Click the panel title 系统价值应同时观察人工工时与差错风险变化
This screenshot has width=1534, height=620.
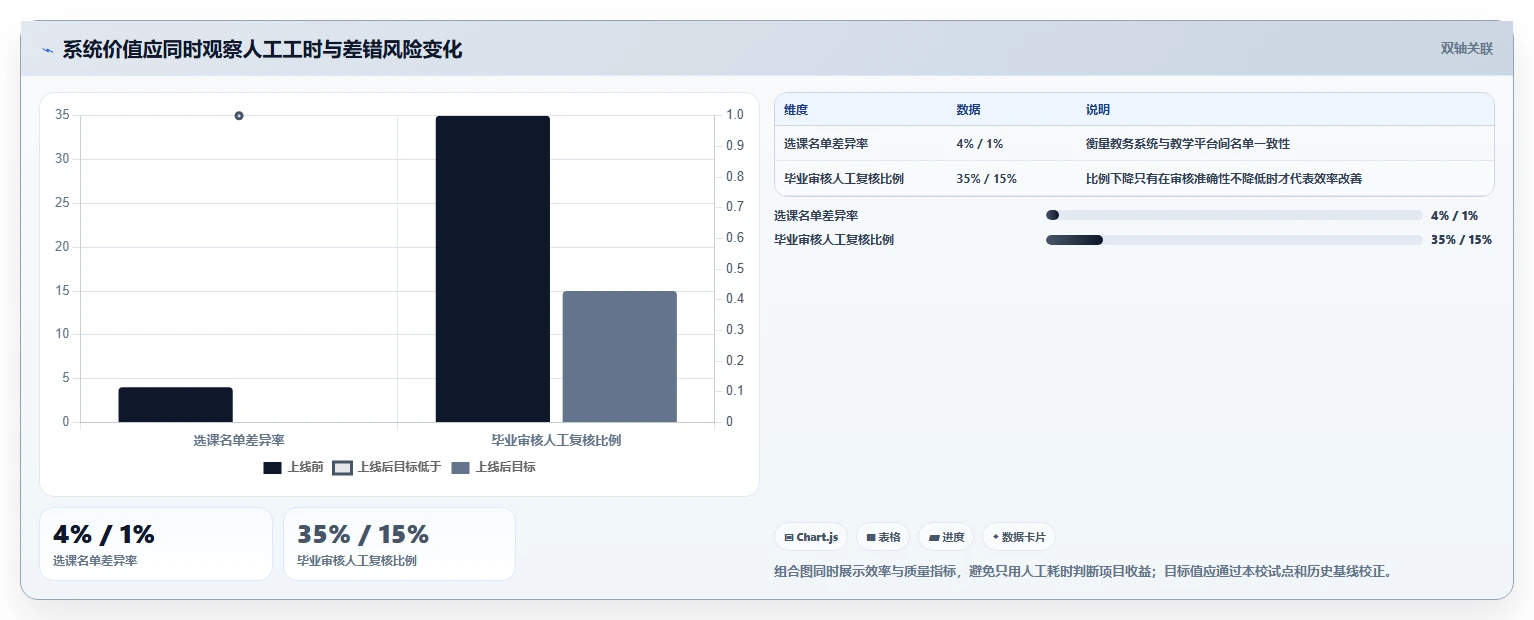tap(262, 50)
